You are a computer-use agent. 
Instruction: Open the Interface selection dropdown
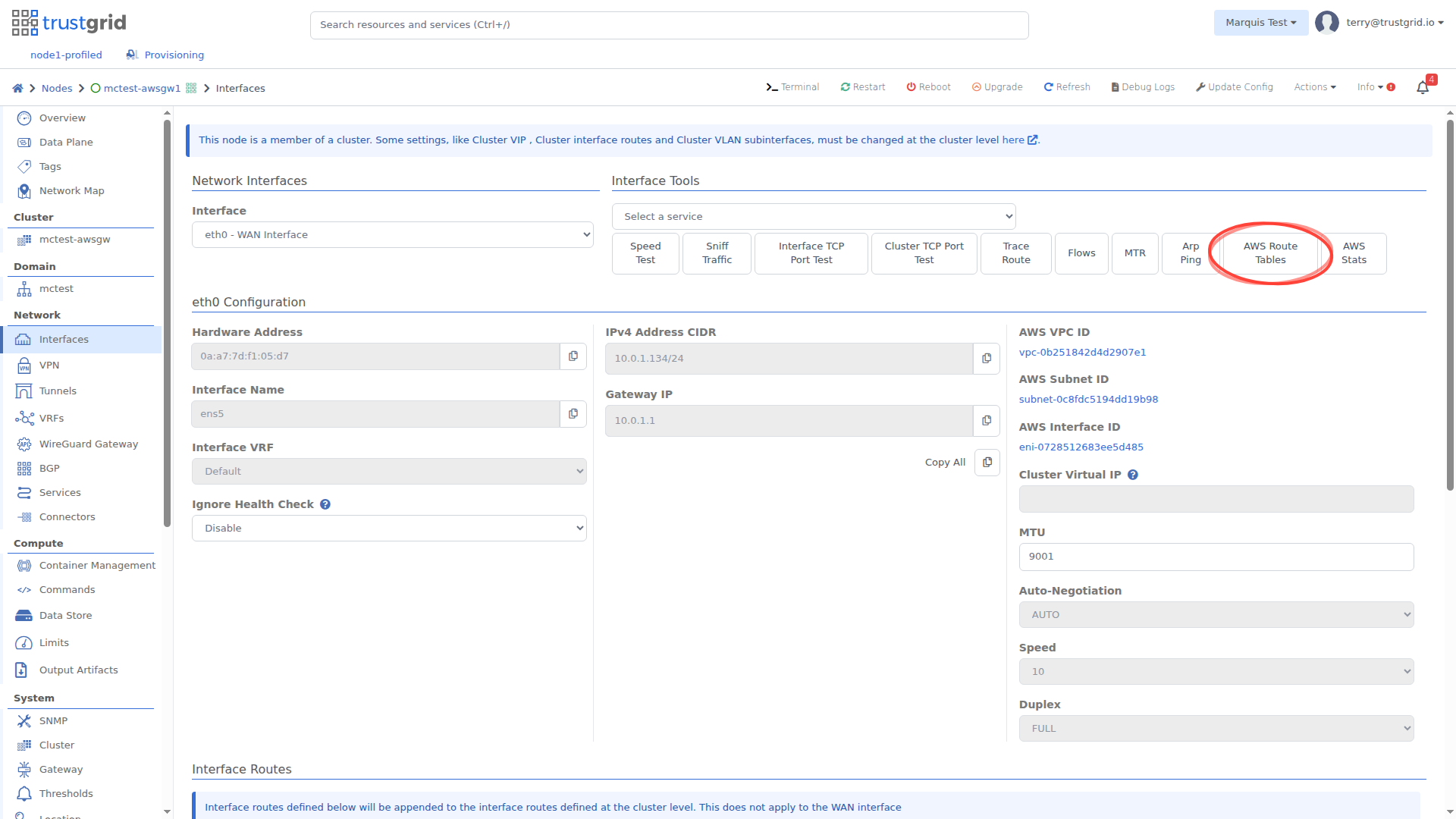(x=392, y=235)
